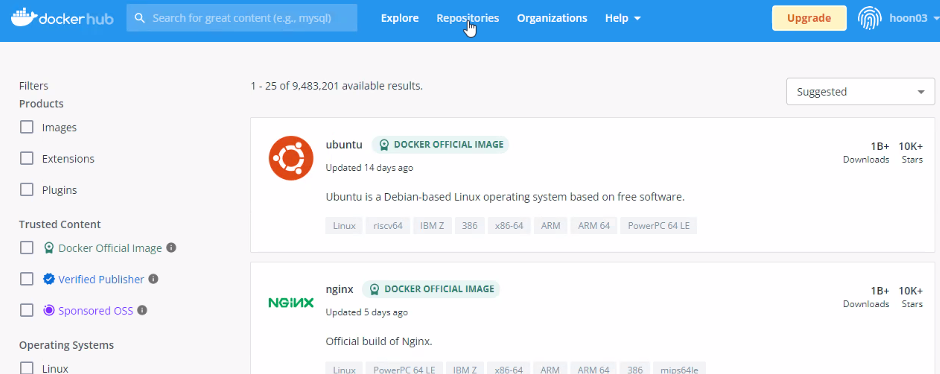940x374 pixels.
Task: Focus the search for great content field
Action: 242,18
